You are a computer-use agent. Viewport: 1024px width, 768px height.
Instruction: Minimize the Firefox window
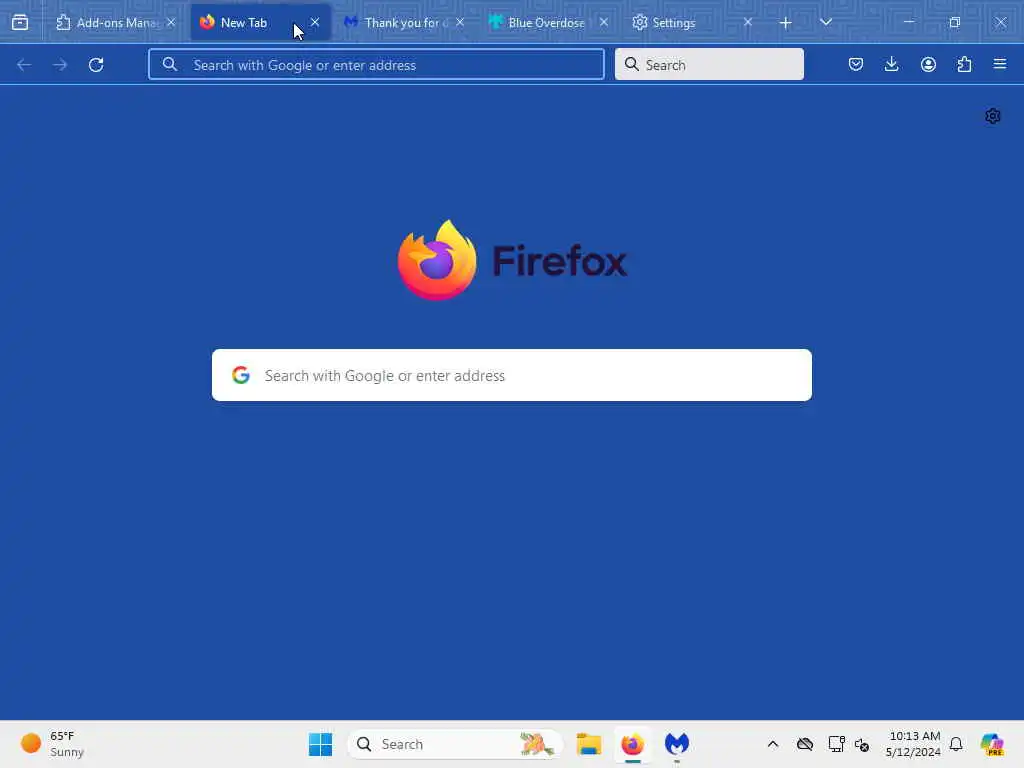[908, 22]
